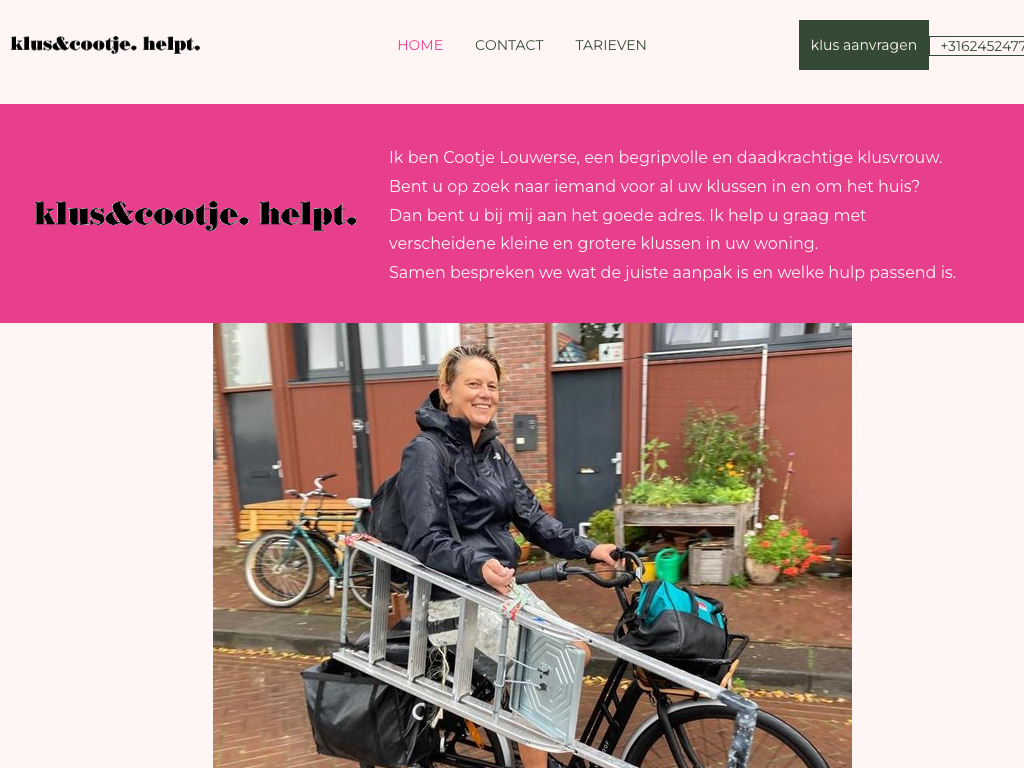Click the large klus&cootje. helpt. banner title
Screen dimensions: 1024x768
pyautogui.click(x=195, y=215)
